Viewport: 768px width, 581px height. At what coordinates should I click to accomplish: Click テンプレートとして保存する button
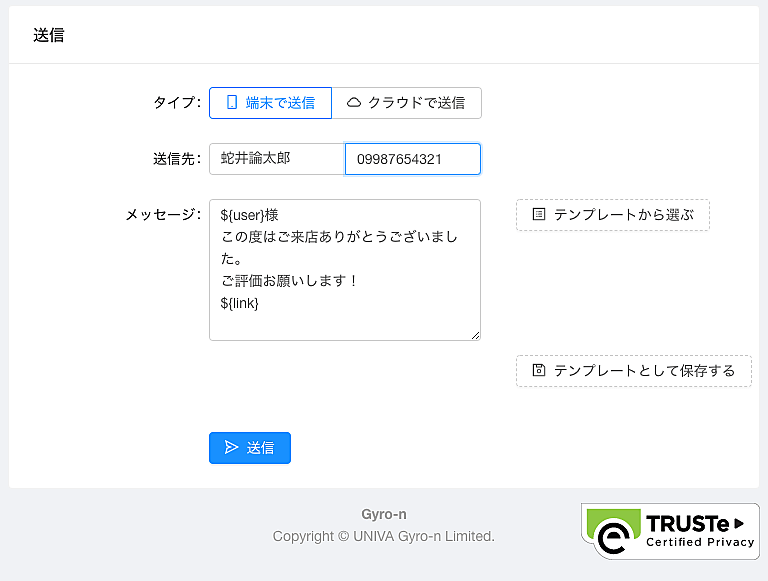click(634, 371)
